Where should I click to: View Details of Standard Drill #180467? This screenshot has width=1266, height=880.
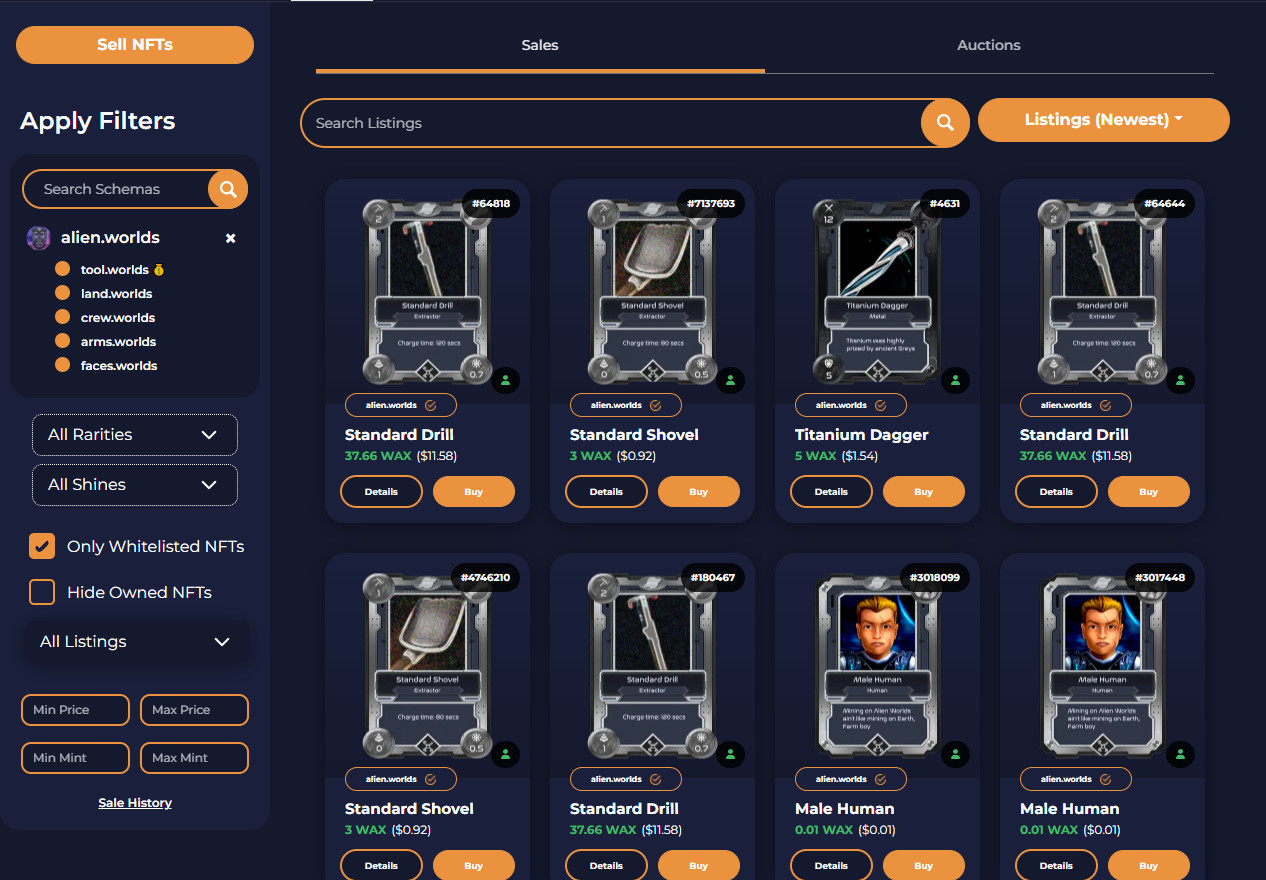(x=606, y=866)
